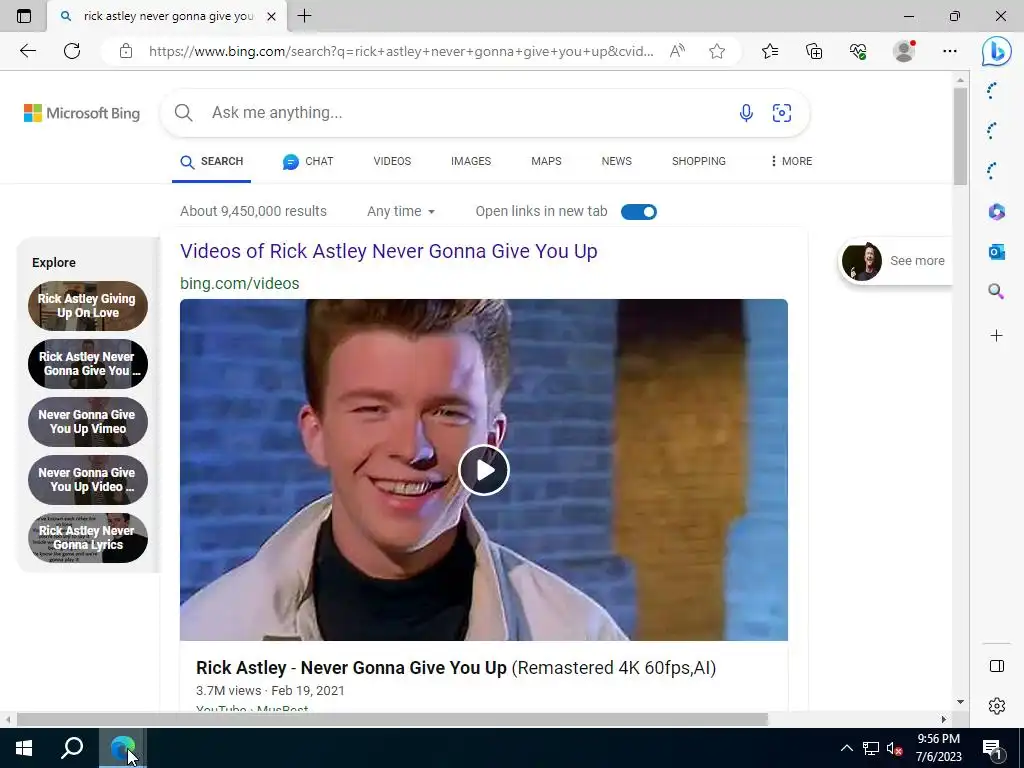
Task: Open the network tray icon
Action: point(871,748)
